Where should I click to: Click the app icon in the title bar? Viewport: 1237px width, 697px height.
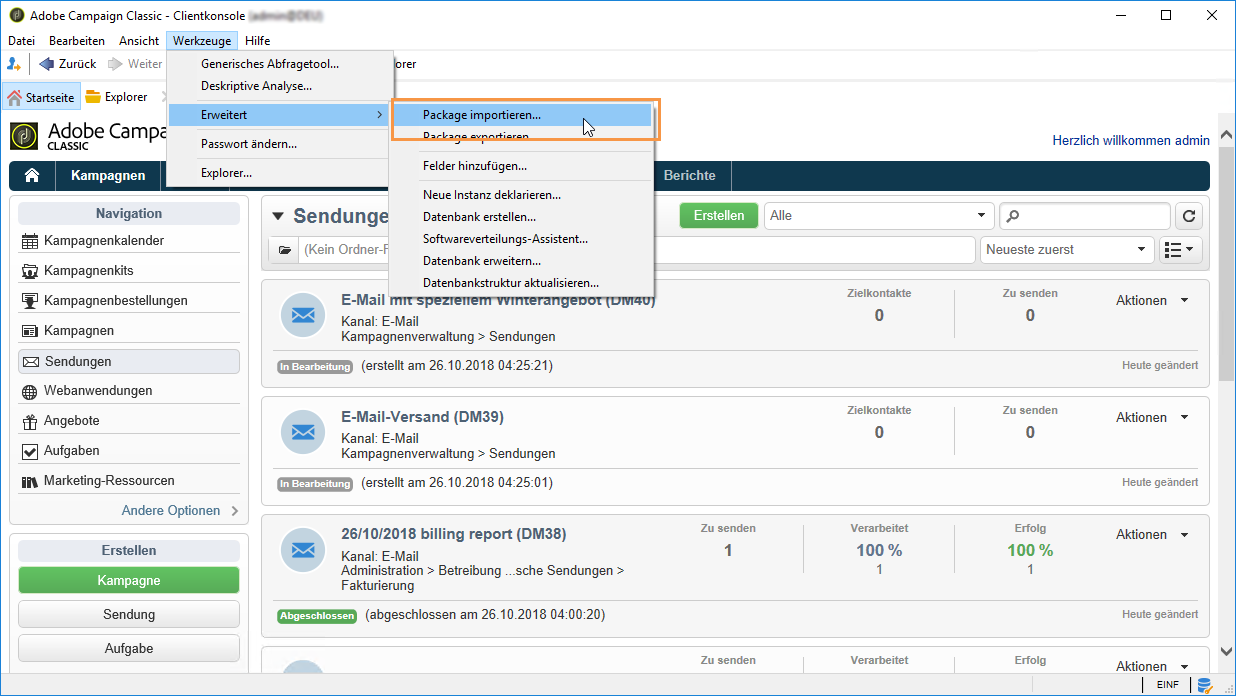click(15, 16)
